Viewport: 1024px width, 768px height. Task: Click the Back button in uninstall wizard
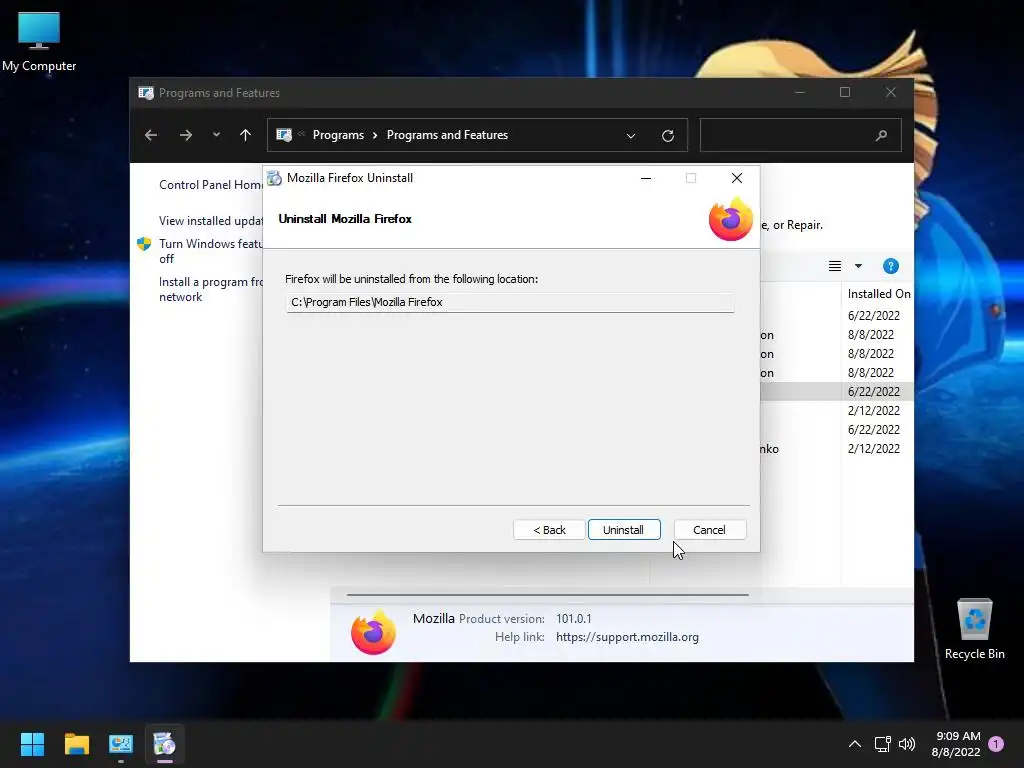(x=549, y=530)
